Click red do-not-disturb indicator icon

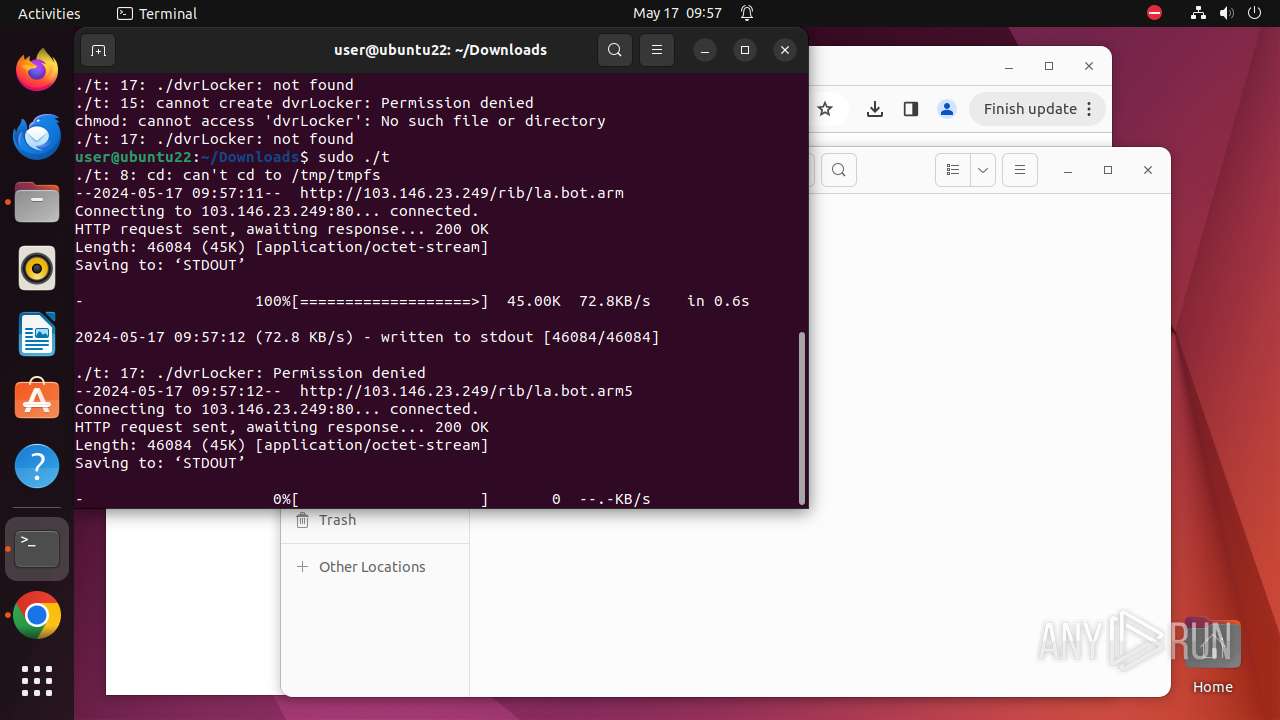(x=1155, y=13)
